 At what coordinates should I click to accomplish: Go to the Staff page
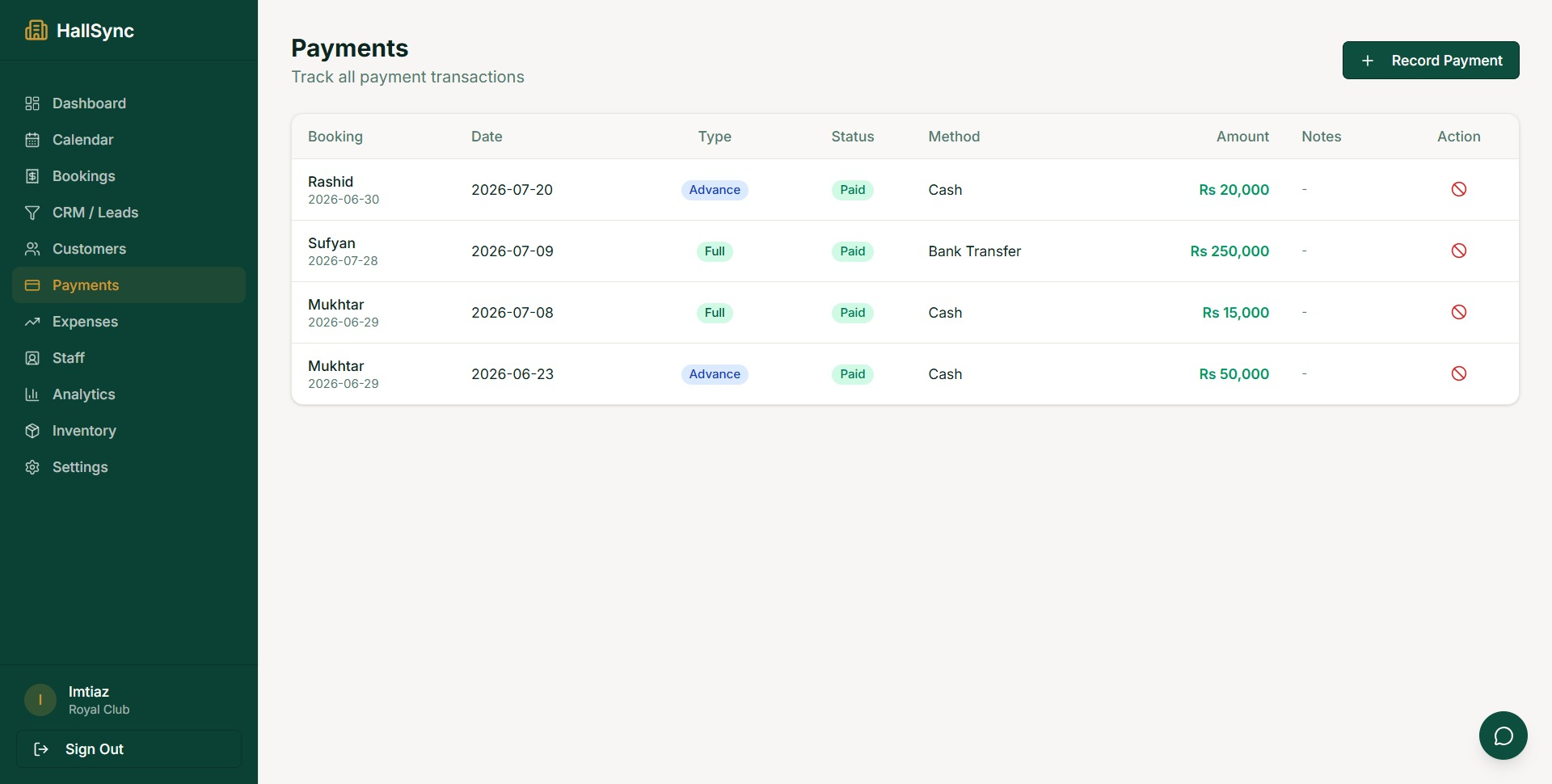pyautogui.click(x=129, y=358)
